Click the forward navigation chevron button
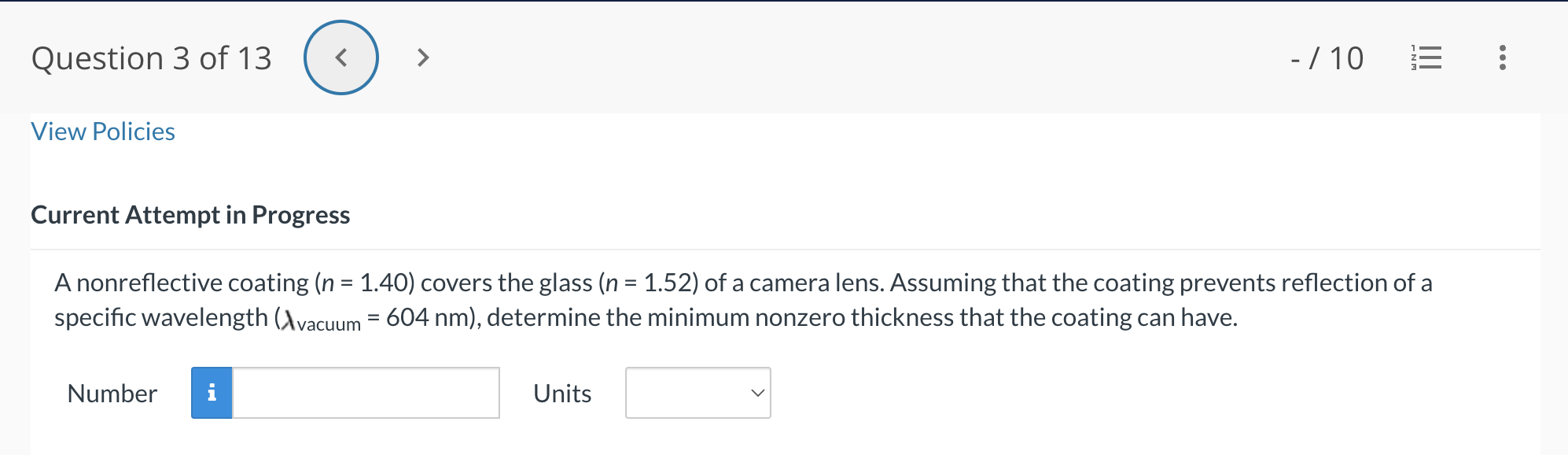 (x=422, y=57)
